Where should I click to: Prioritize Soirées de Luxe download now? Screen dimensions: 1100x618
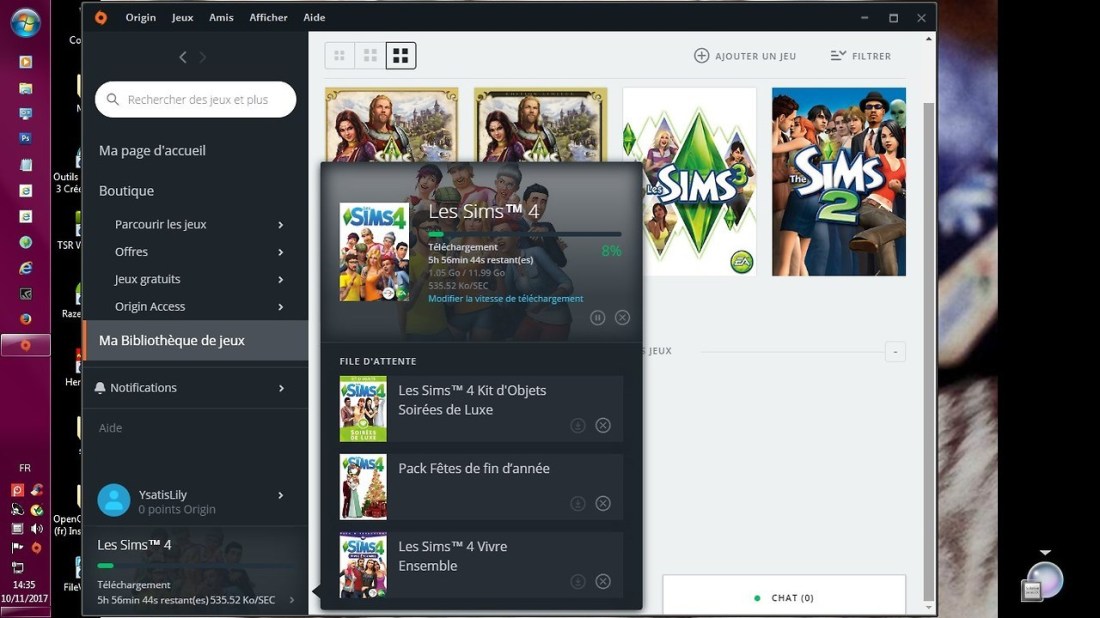(577, 426)
